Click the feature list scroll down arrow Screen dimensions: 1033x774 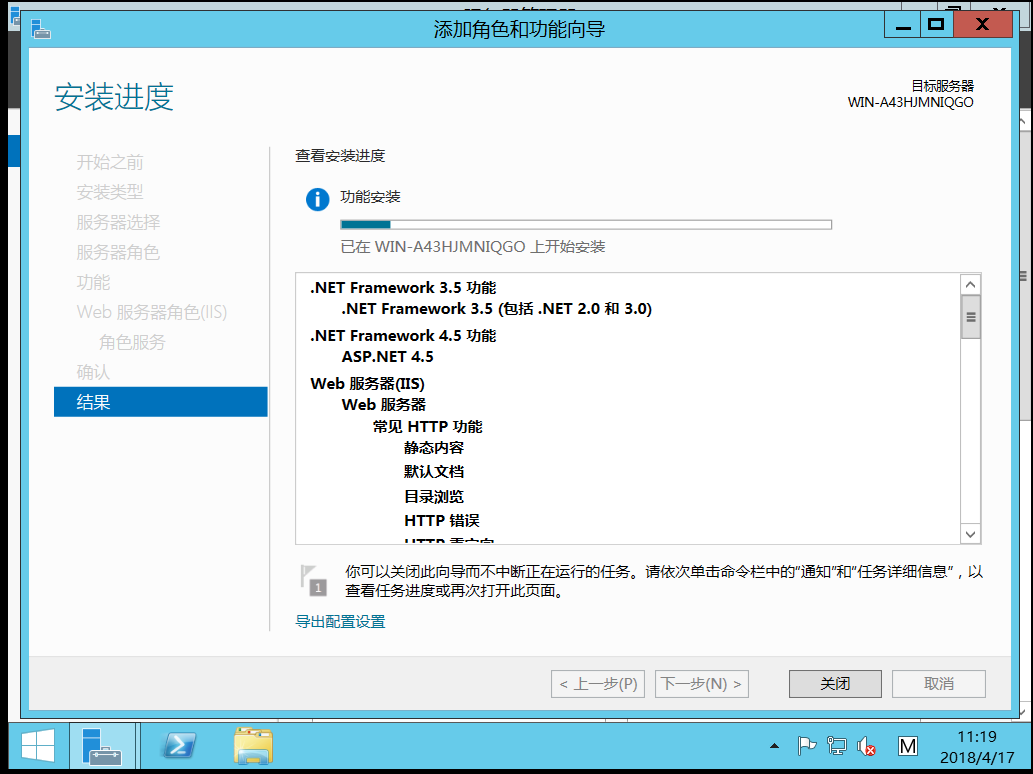point(970,534)
